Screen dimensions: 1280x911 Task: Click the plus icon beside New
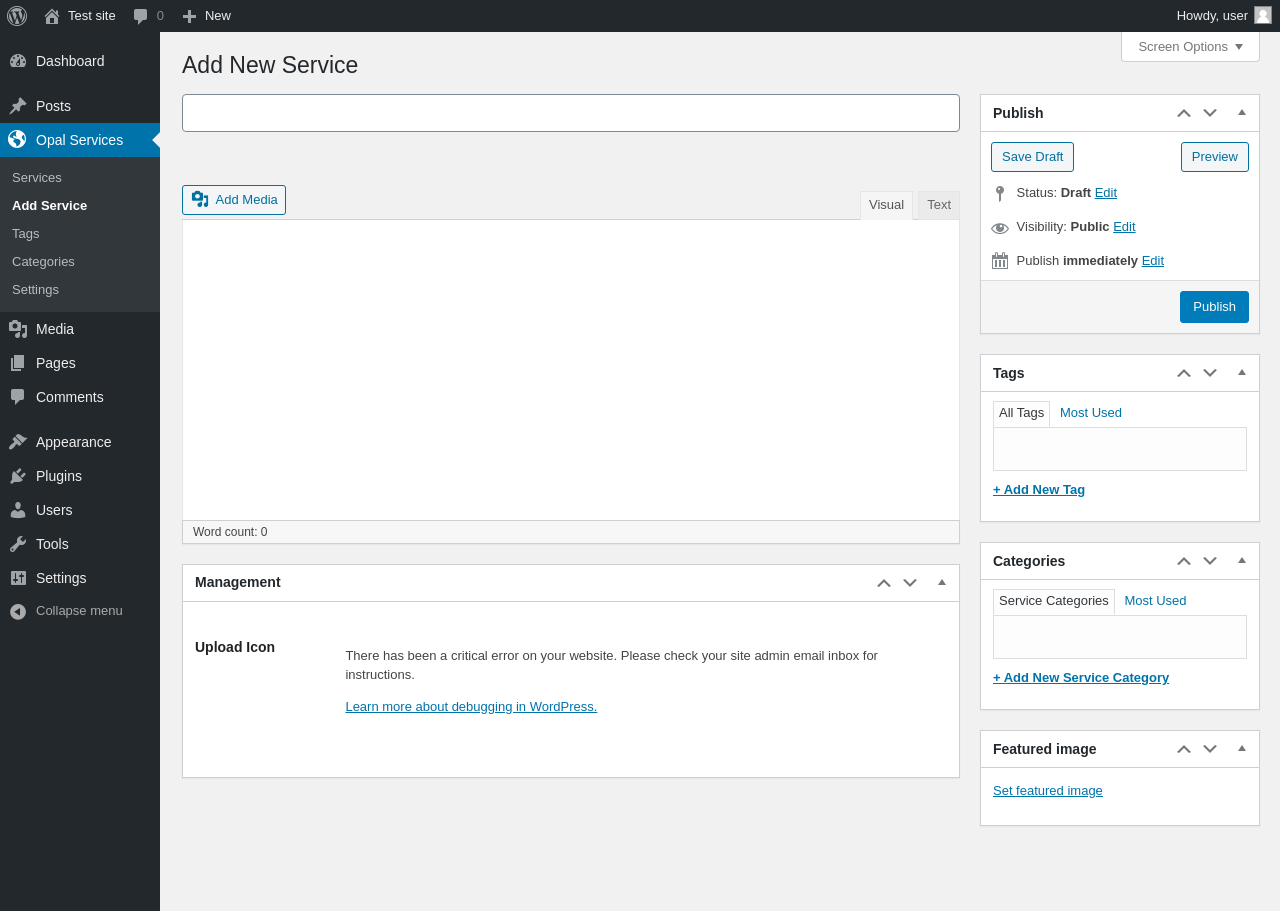point(189,16)
